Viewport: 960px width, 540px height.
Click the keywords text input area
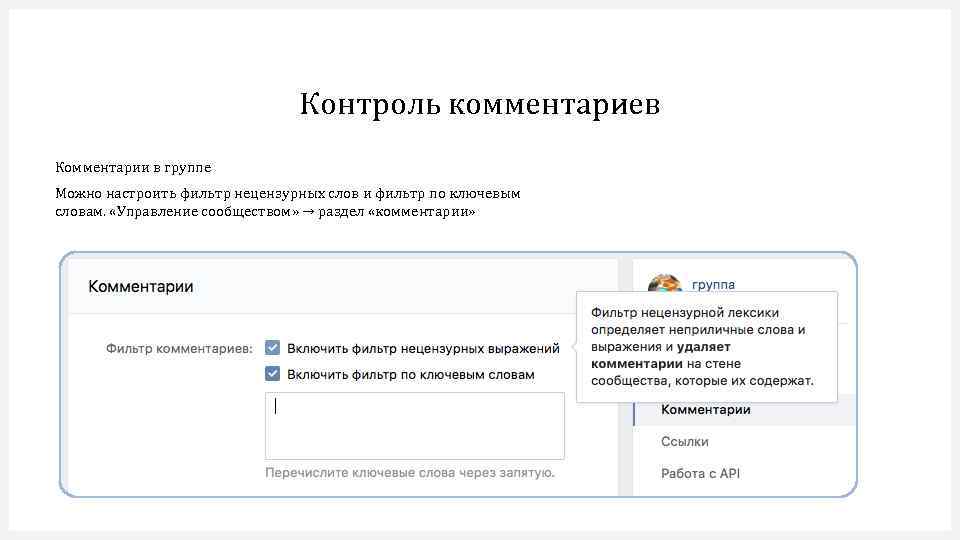(414, 426)
